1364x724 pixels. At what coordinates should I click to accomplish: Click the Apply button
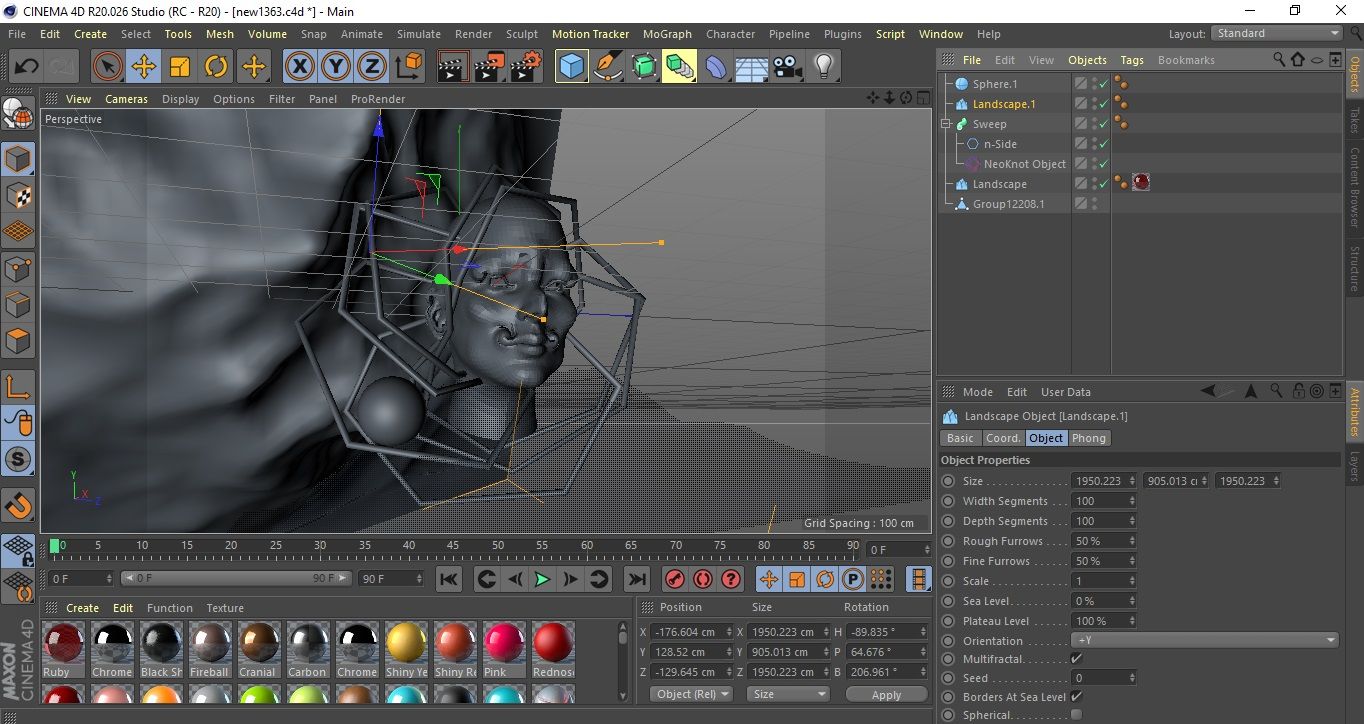[886, 694]
